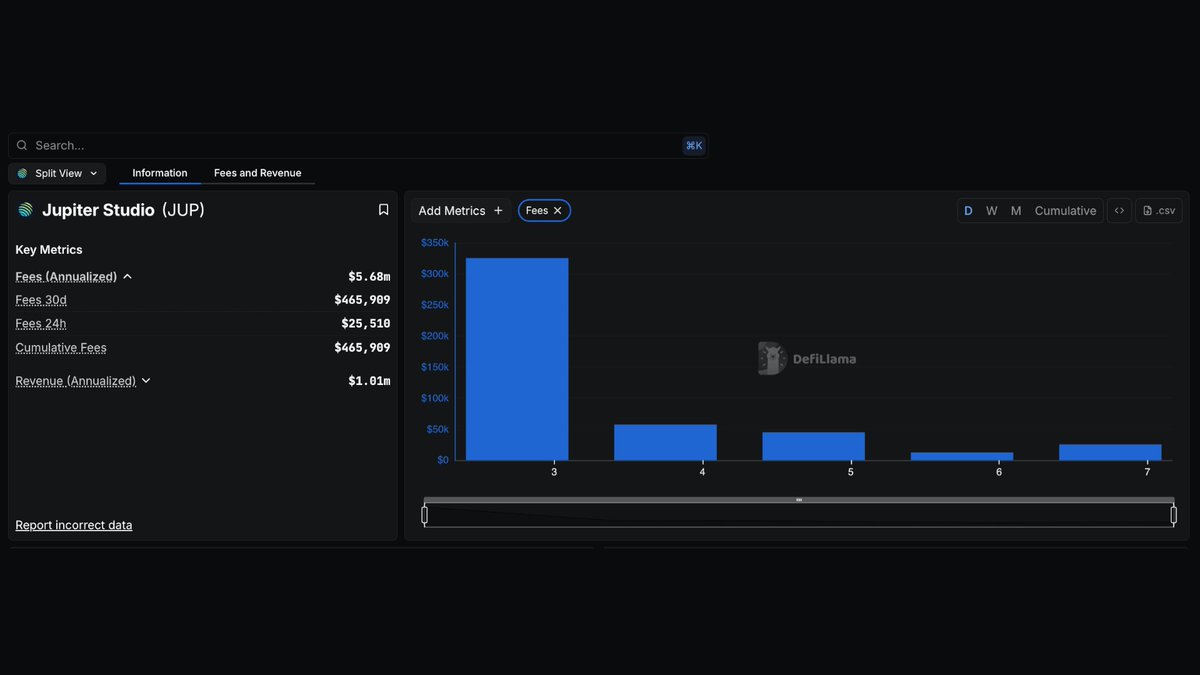This screenshot has height=675, width=1200.
Task: Download chart data as .csv
Action: coord(1159,211)
